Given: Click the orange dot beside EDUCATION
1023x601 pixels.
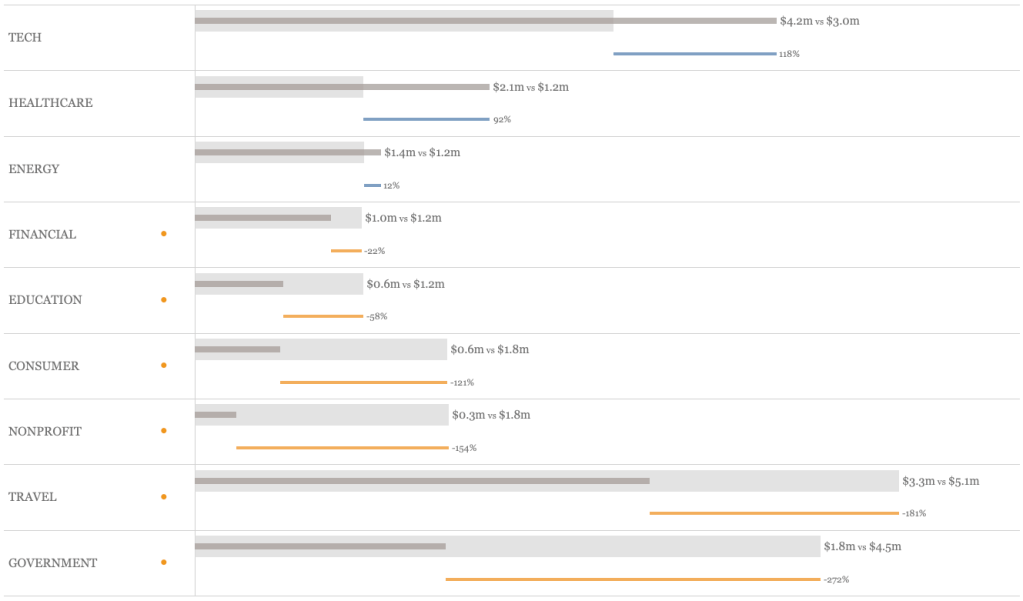Looking at the screenshot, I should [164, 299].
